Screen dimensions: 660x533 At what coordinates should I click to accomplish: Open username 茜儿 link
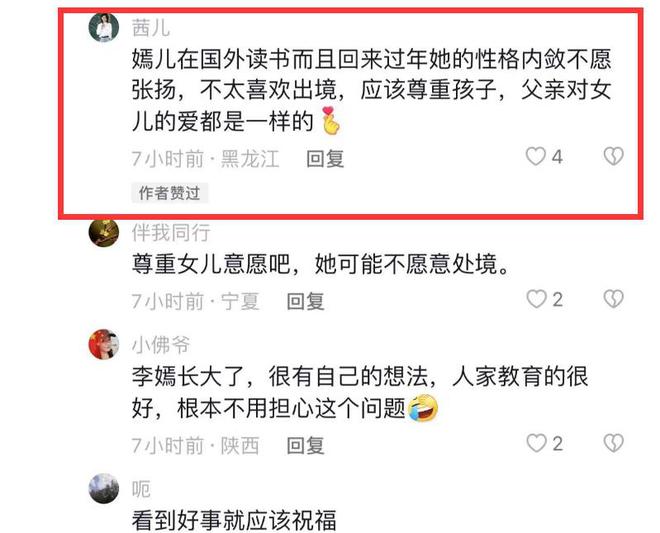[x=151, y=28]
